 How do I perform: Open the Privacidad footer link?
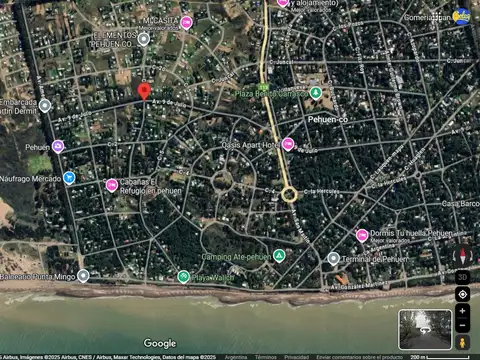(x=296, y=357)
